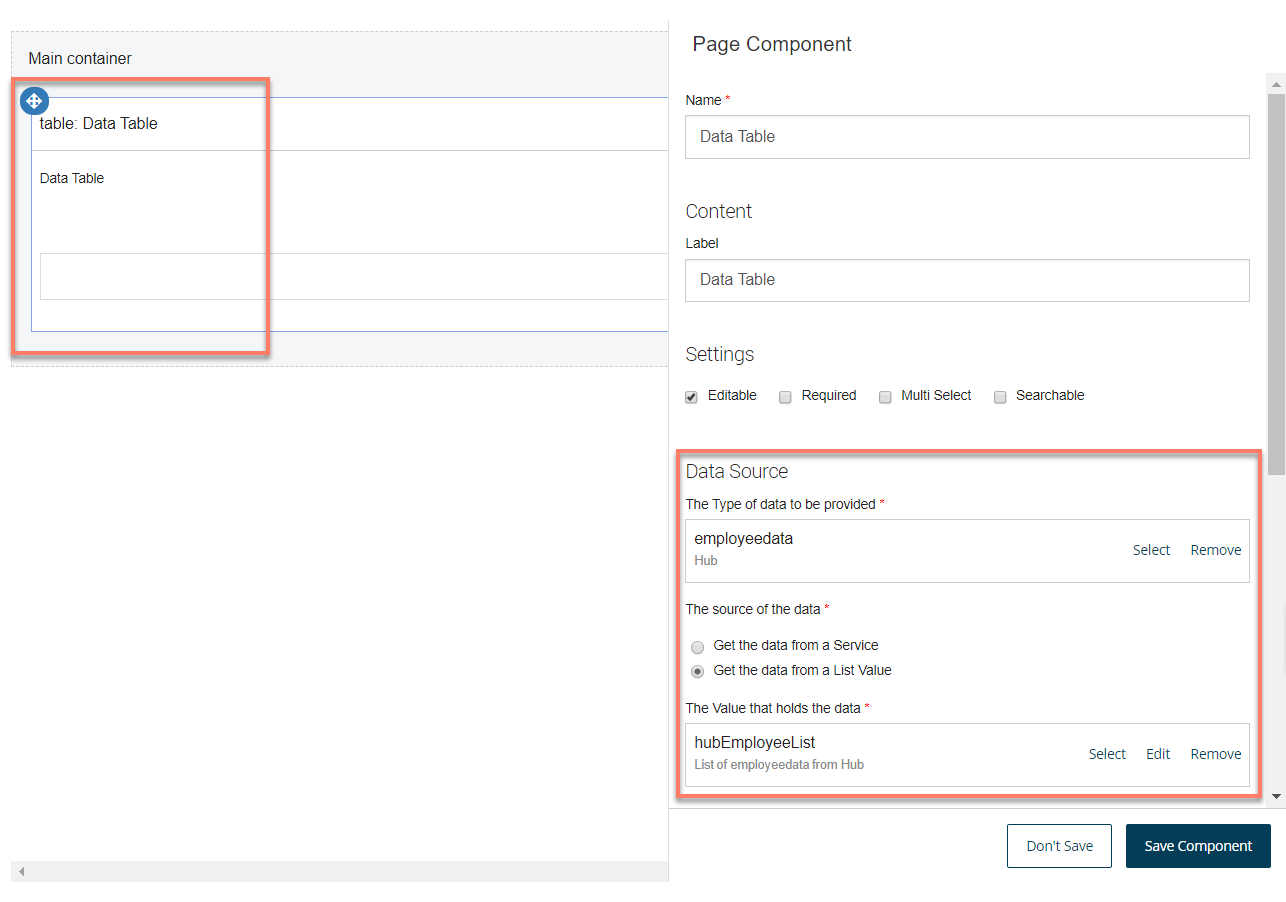Click inside the Name input field
This screenshot has width=1286, height=902.
click(x=966, y=136)
